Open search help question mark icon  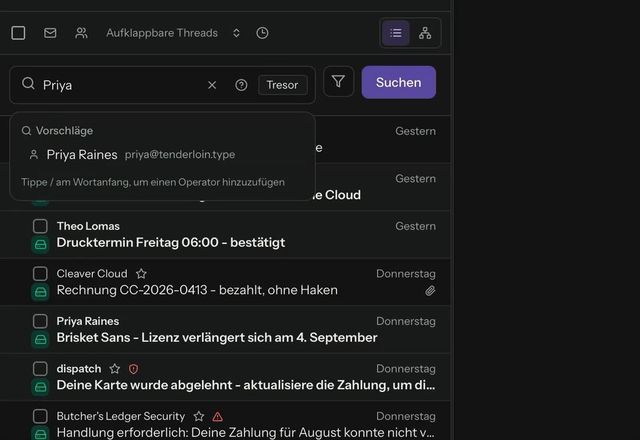pos(241,85)
